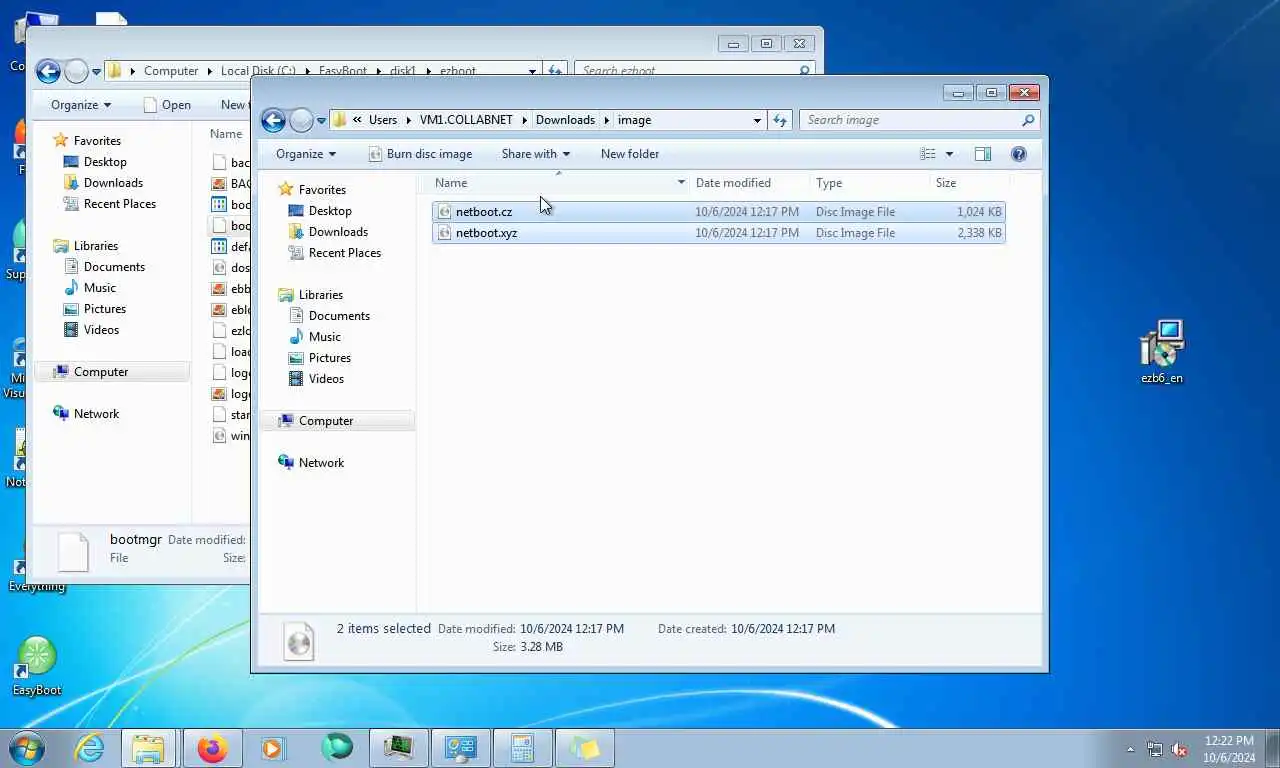Click the muted volume tray icon
Screen dimensions: 1280x768
[x=1179, y=749]
